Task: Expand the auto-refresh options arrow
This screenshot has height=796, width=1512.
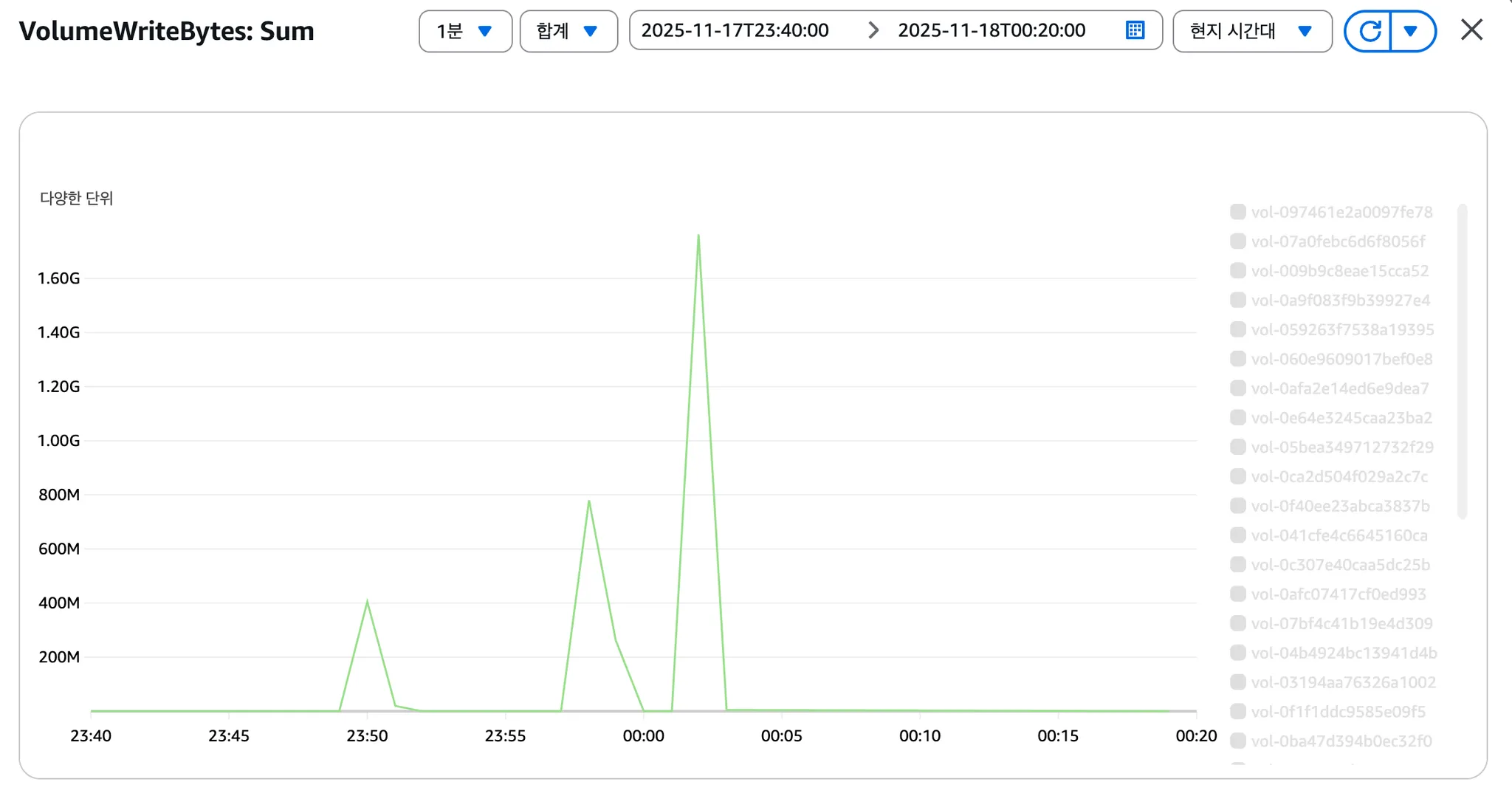Action: click(x=1412, y=31)
